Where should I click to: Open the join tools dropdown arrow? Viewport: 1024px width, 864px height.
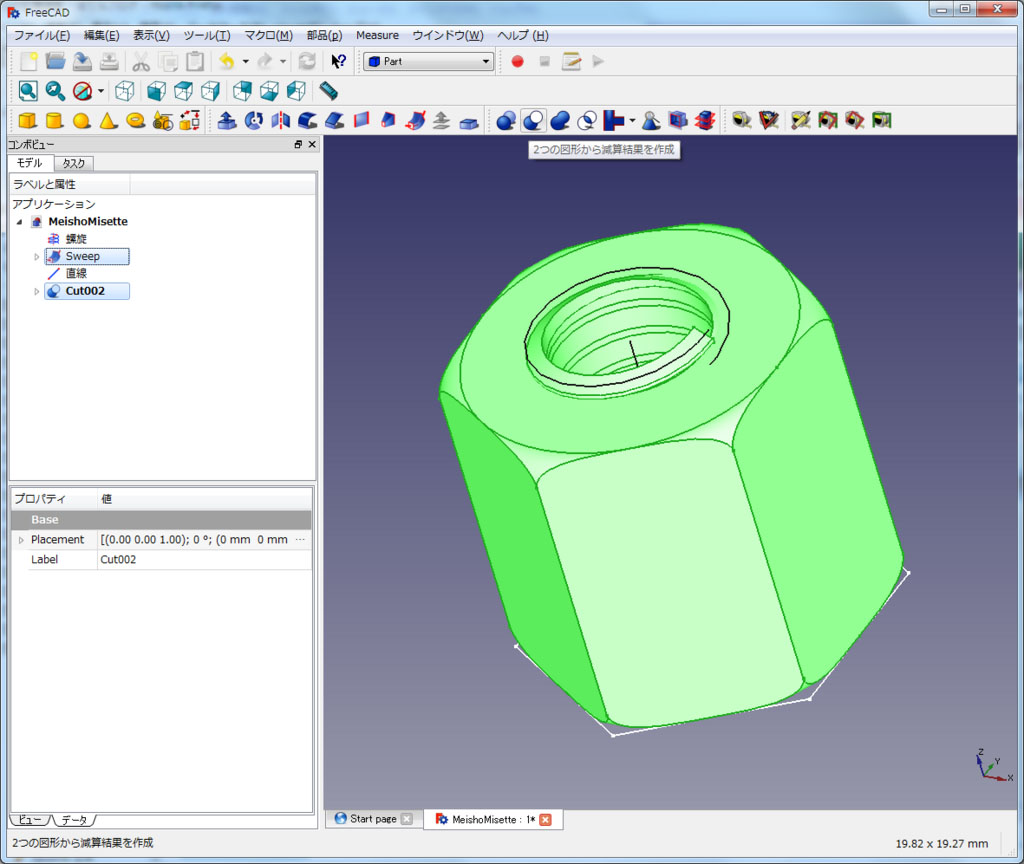click(x=632, y=120)
